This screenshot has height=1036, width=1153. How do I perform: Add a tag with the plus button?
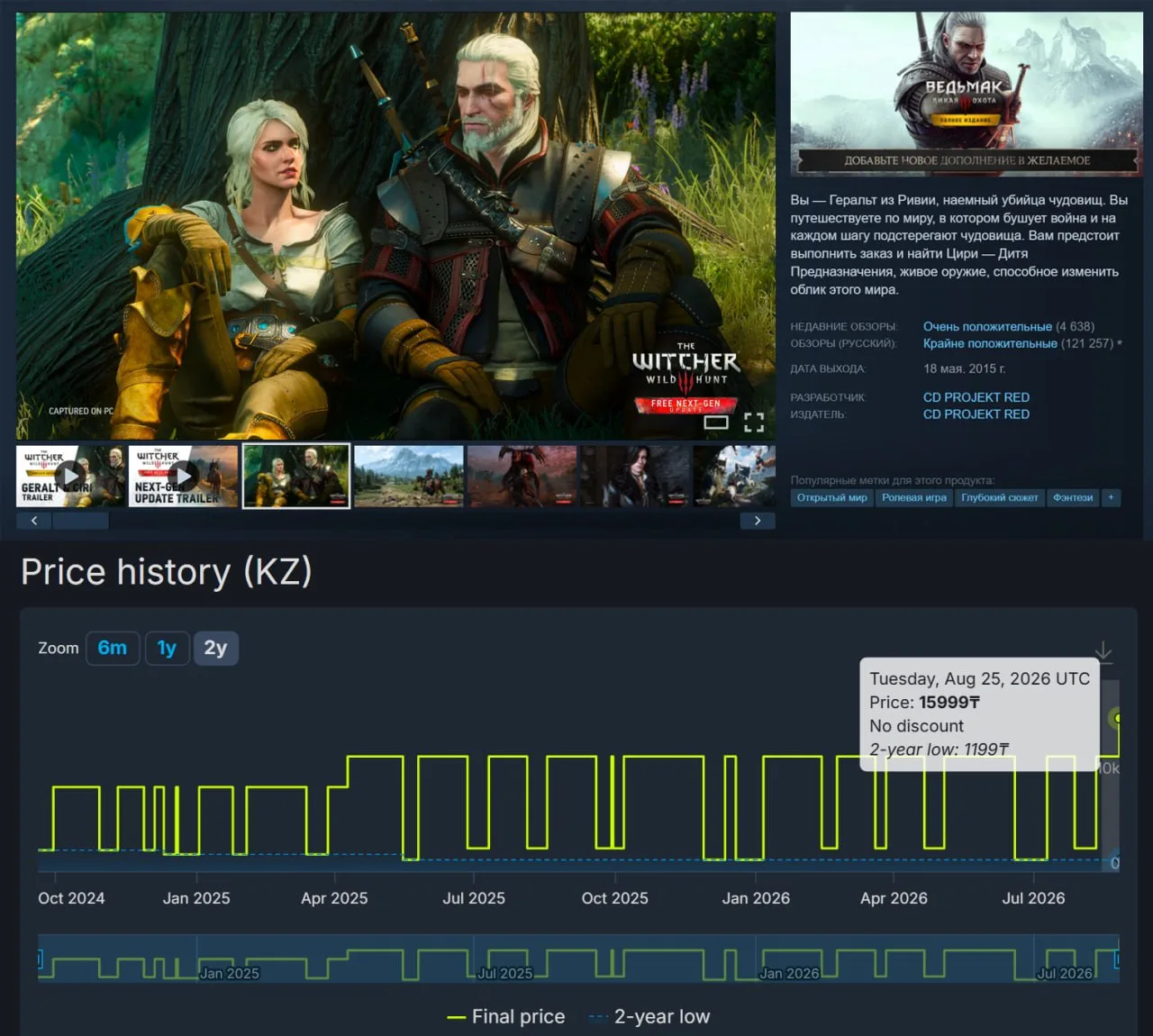[x=1111, y=497]
